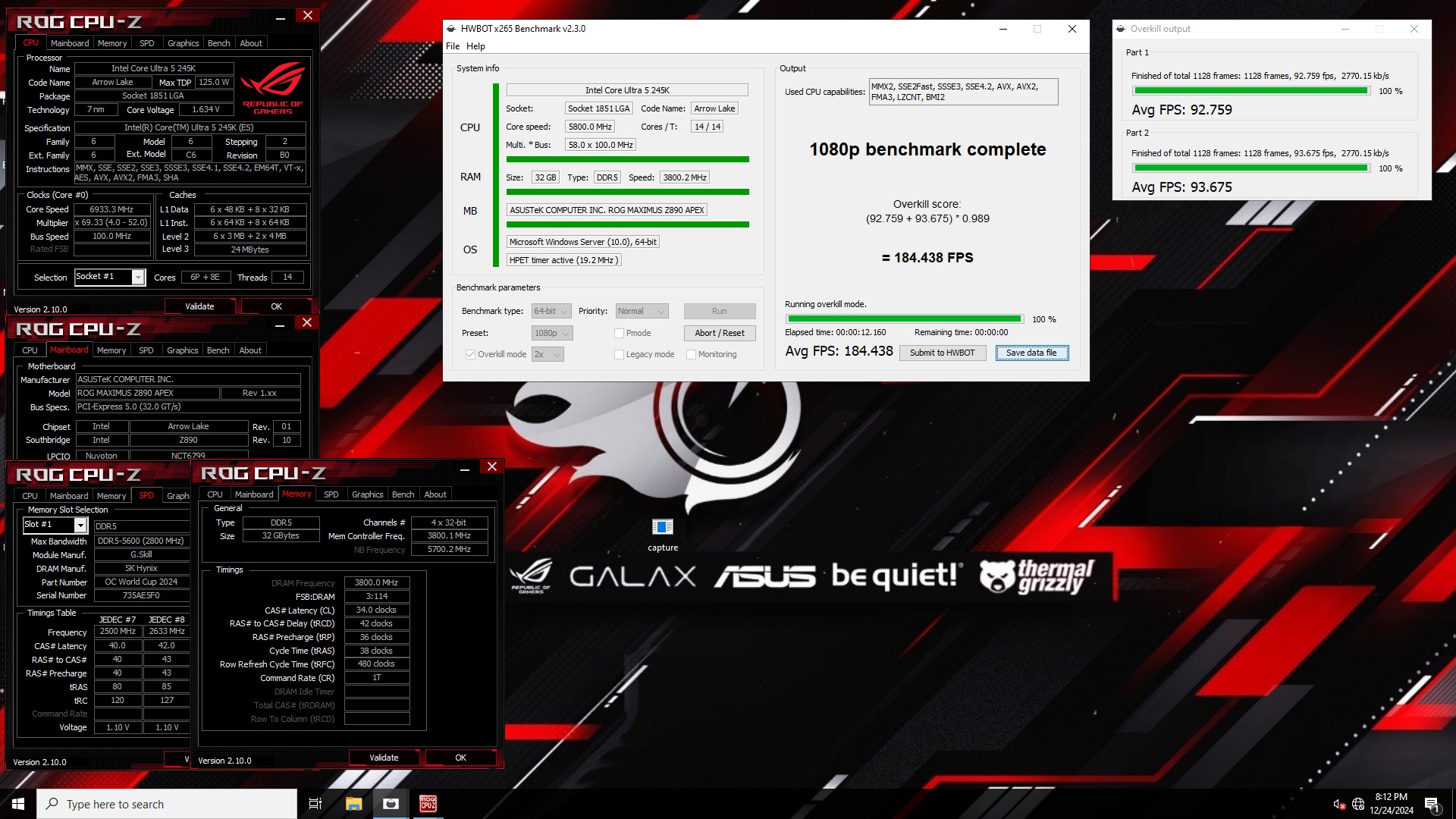Open the network globe tray icon

pos(1358,804)
